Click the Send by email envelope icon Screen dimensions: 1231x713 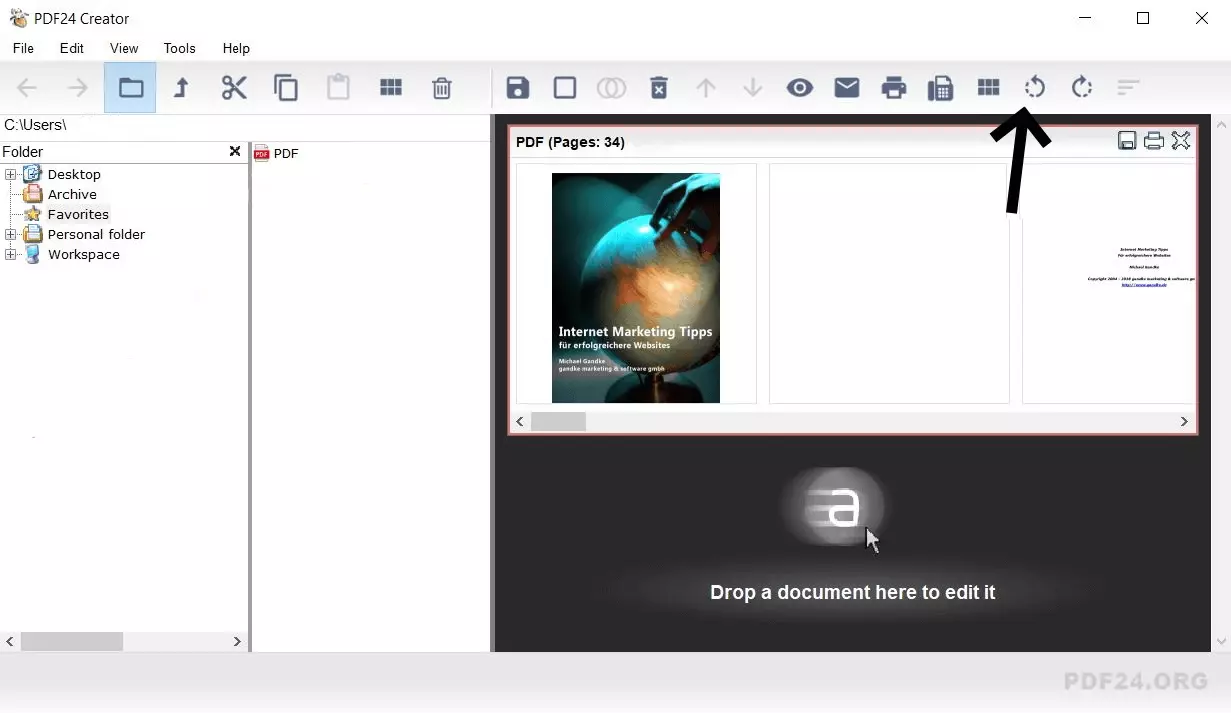click(847, 88)
